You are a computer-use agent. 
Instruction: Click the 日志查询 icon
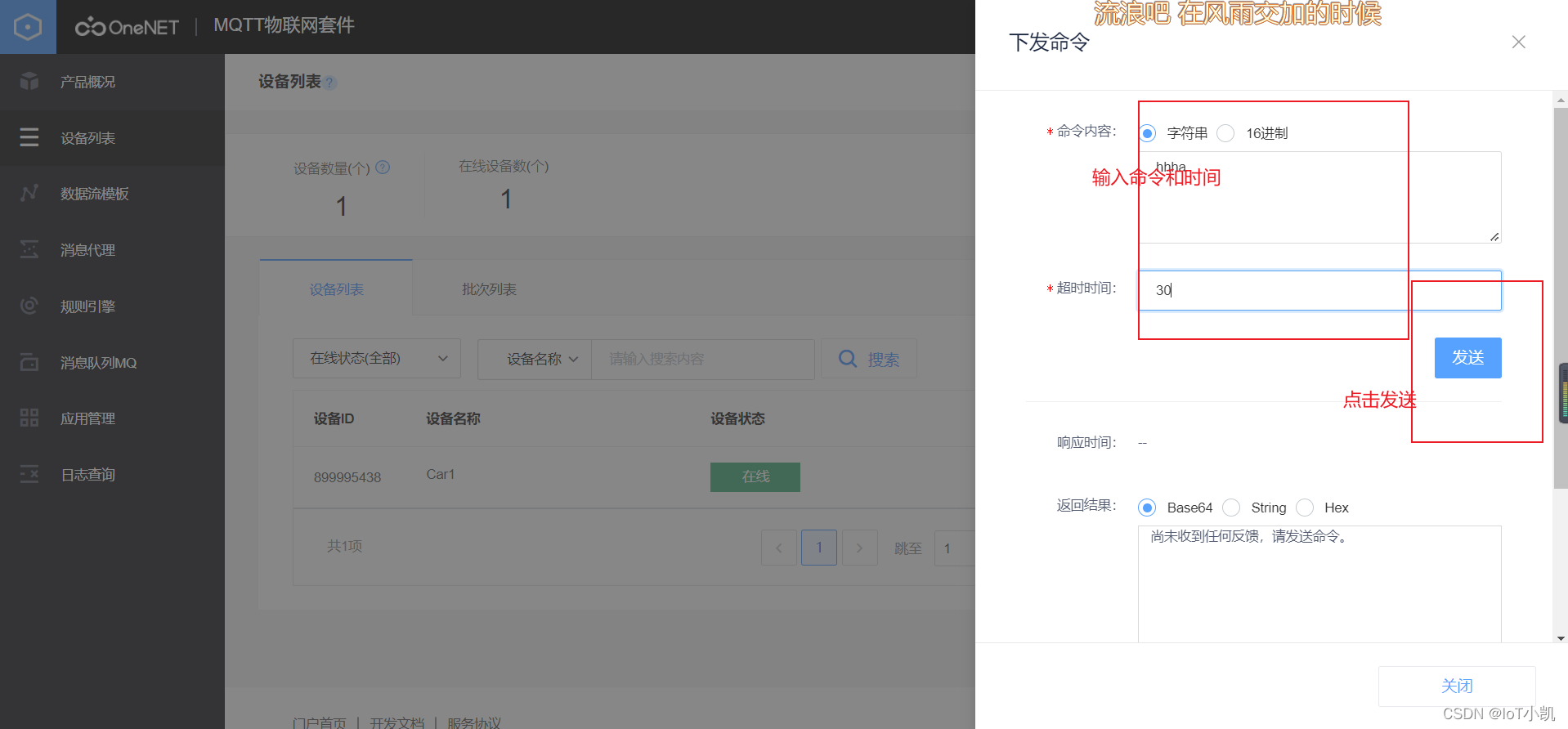pyautogui.click(x=29, y=474)
